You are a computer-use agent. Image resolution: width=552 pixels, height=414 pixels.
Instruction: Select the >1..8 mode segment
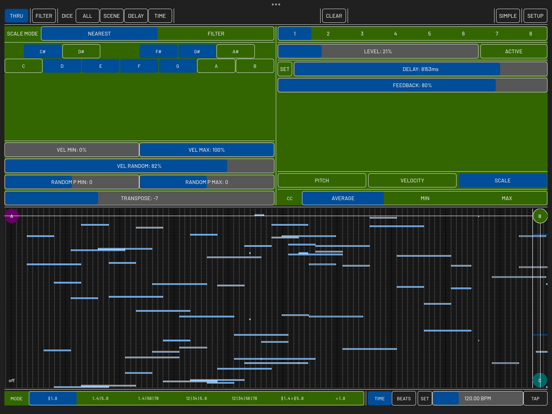[x=340, y=399]
